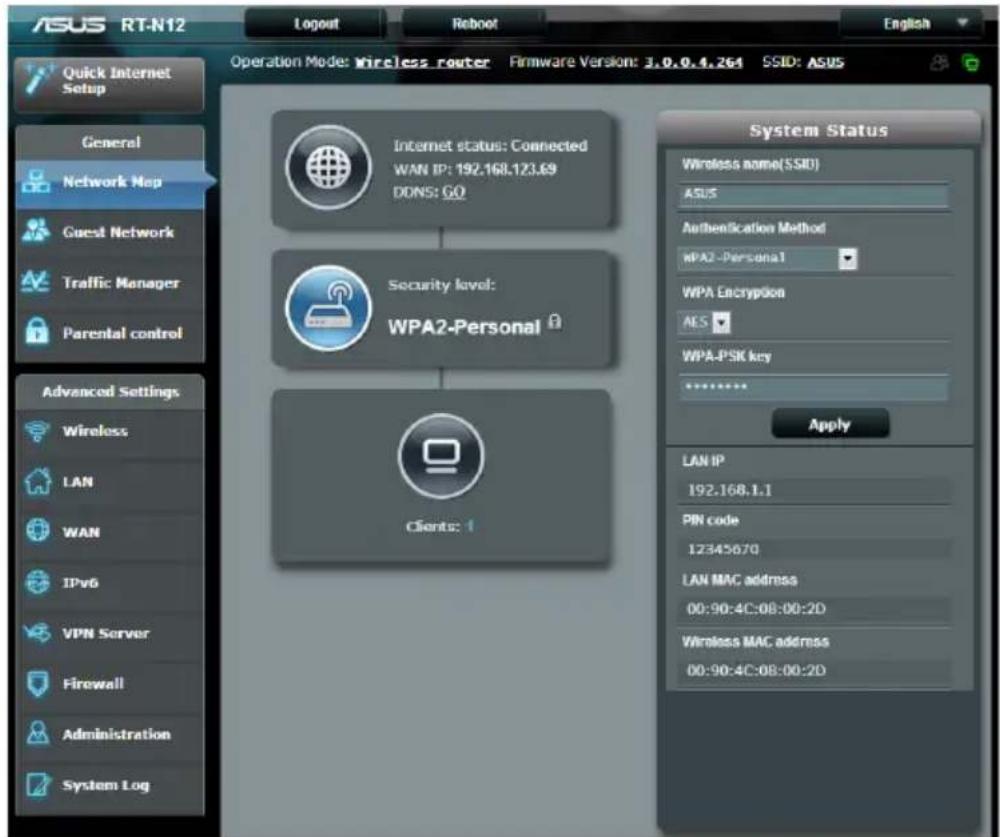Click the Firewall shield icon
This screenshot has height=837, width=1000.
pos(38,683)
